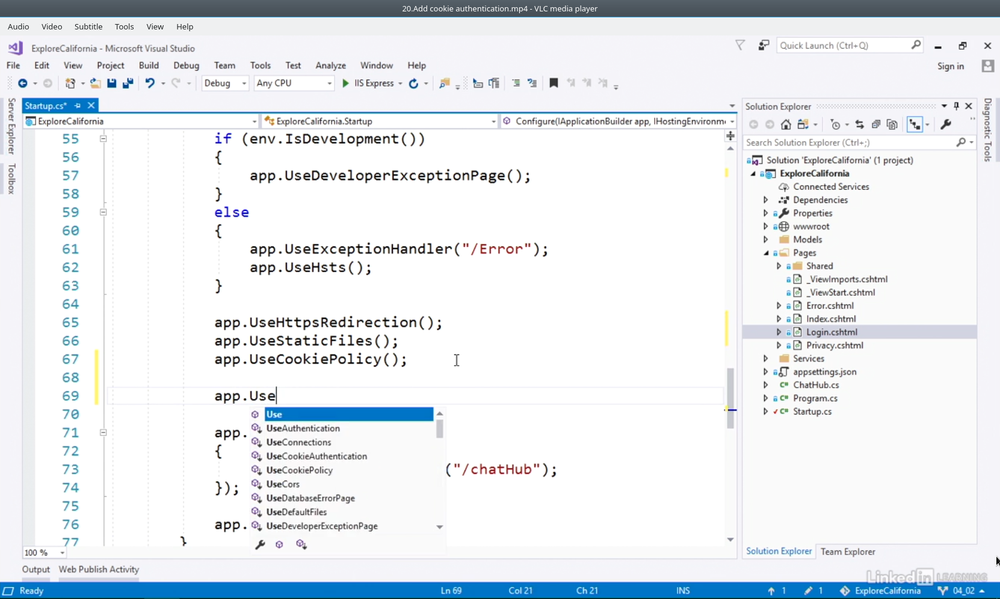The image size is (1000, 599).
Task: Click the Pending Changes Filter clock icon
Action: click(x=835, y=125)
